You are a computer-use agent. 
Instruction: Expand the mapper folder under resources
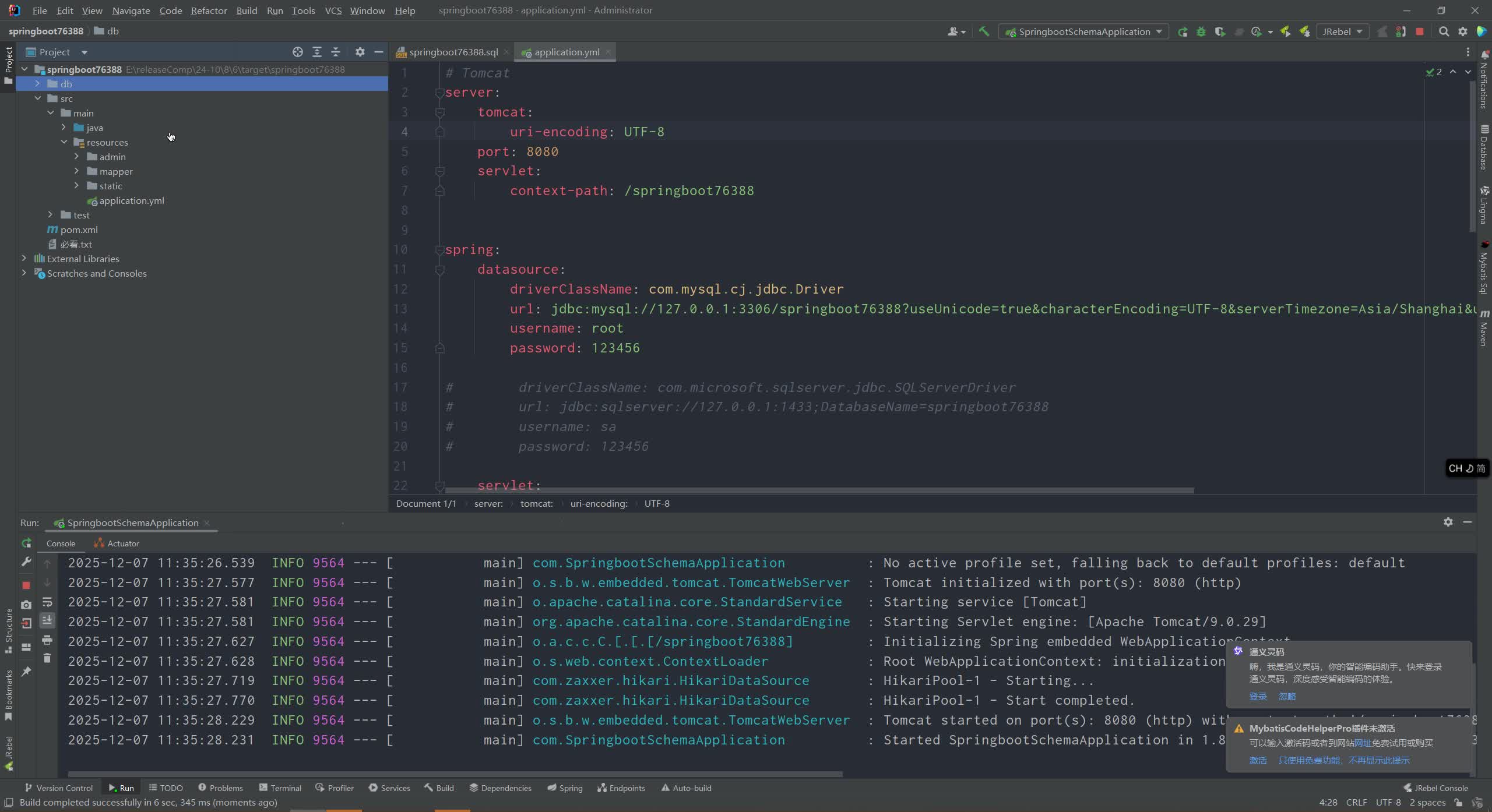[x=77, y=171]
